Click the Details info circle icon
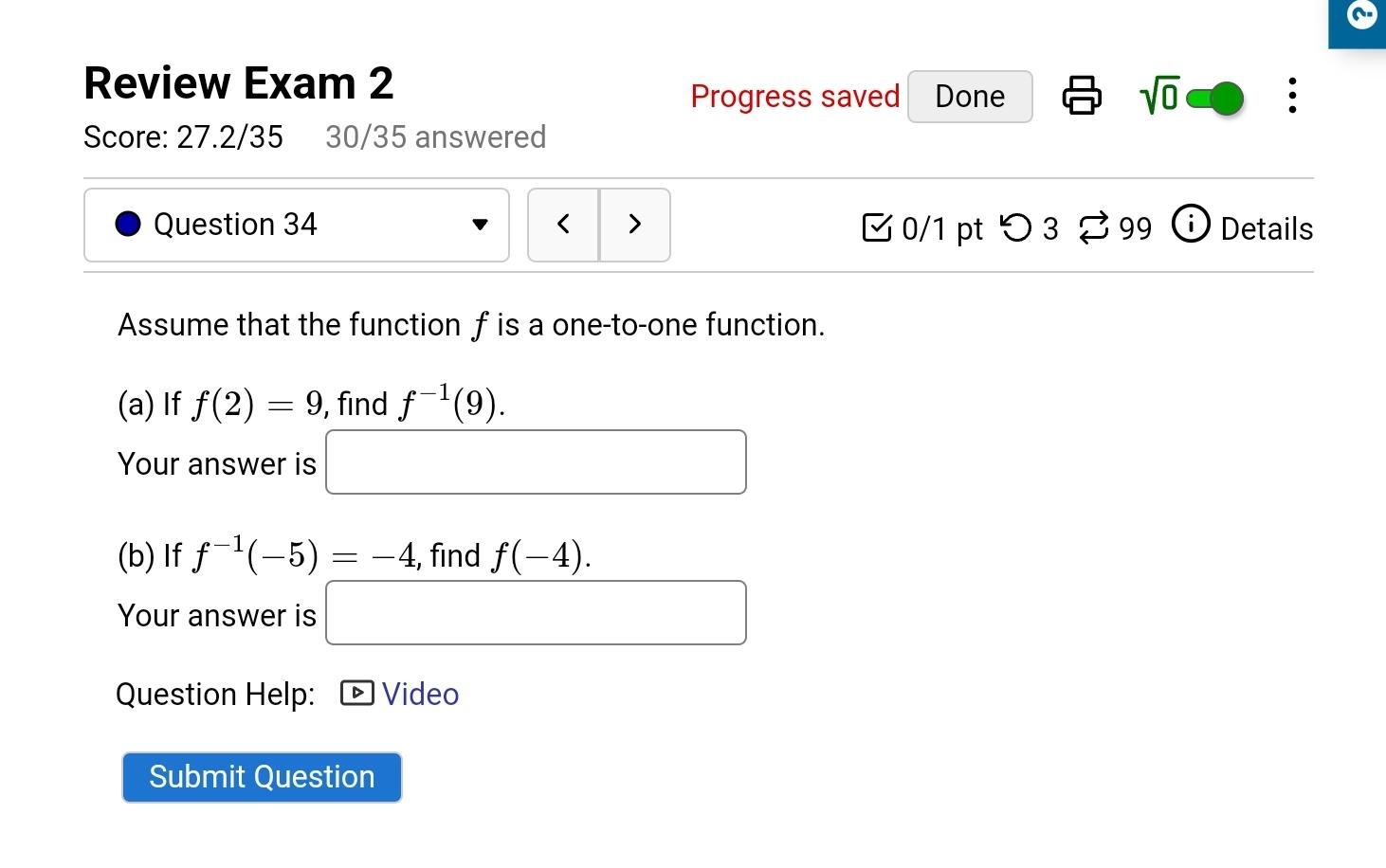The height and width of the screenshot is (868, 1386). point(1191,225)
